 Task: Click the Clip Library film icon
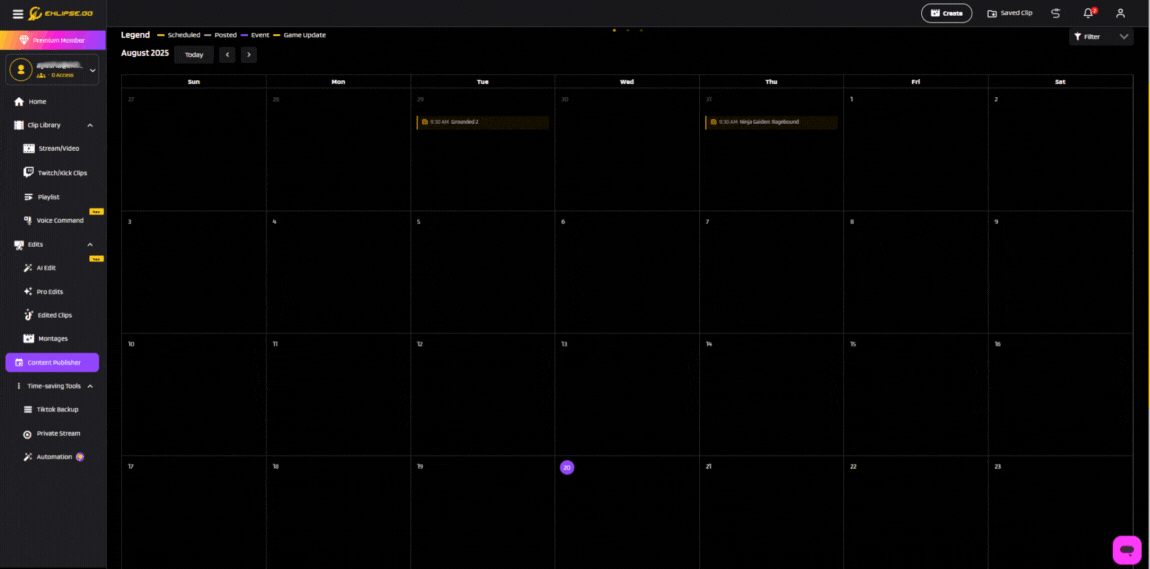point(19,125)
